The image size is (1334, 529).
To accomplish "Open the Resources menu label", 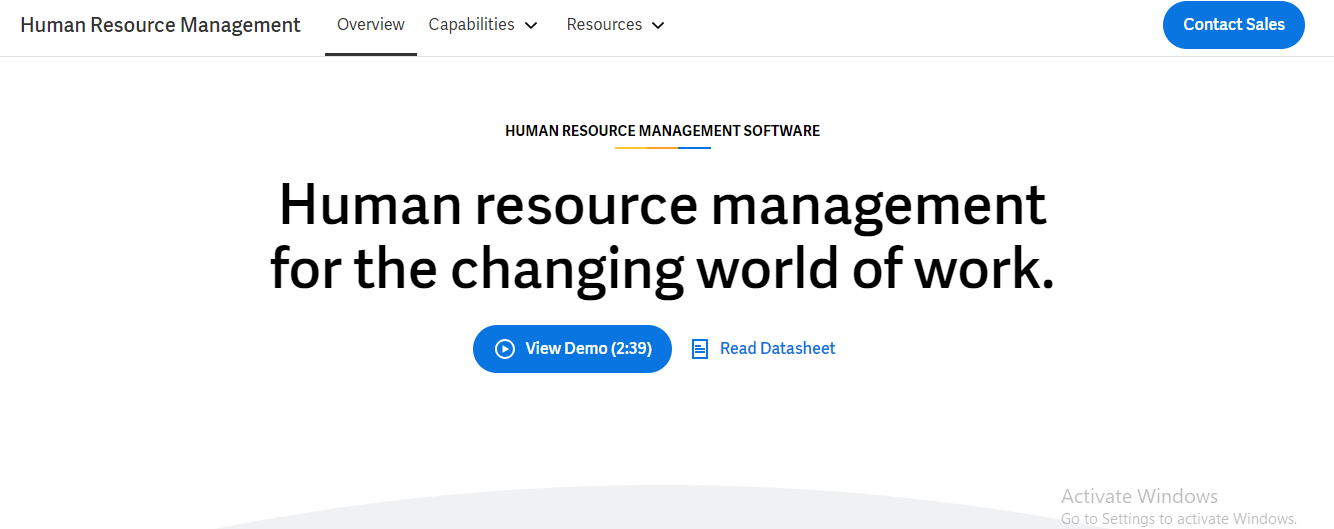I will [604, 24].
